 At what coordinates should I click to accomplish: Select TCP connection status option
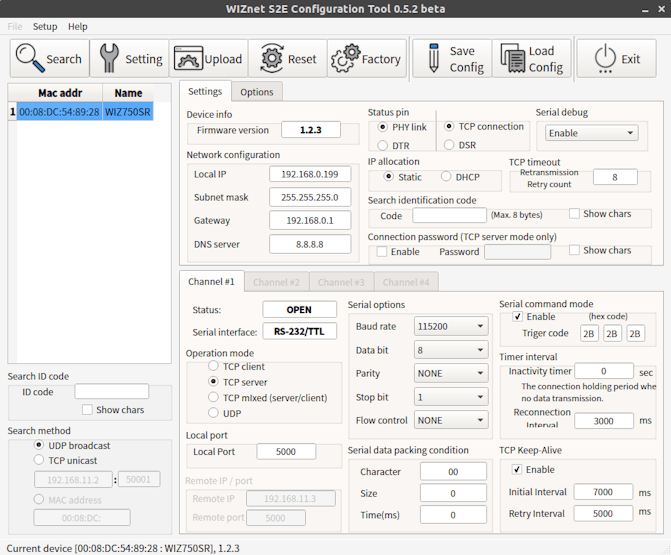point(449,126)
